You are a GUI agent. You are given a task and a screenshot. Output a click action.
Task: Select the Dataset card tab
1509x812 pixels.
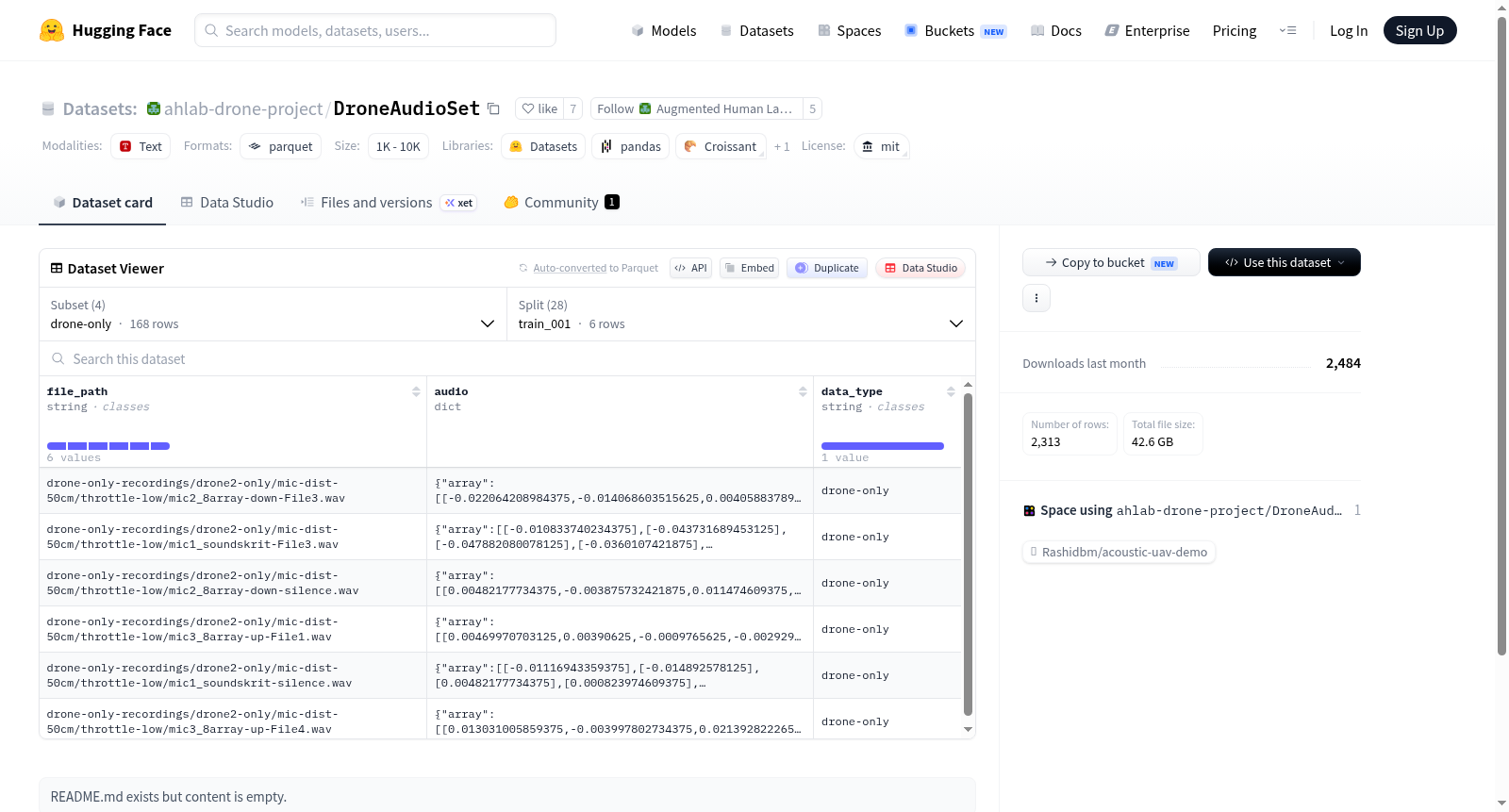103,203
